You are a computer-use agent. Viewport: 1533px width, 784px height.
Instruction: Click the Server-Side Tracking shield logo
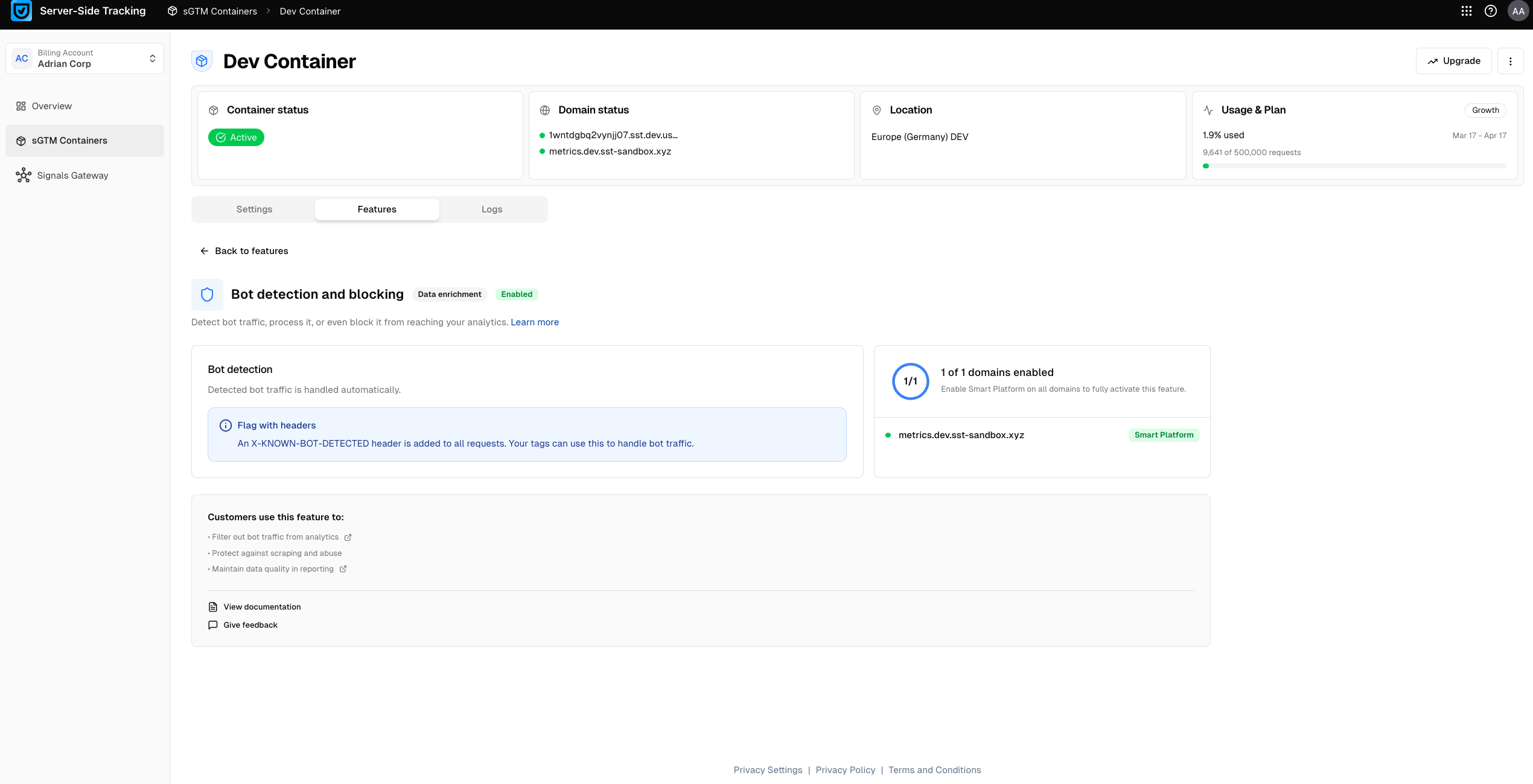click(x=22, y=11)
